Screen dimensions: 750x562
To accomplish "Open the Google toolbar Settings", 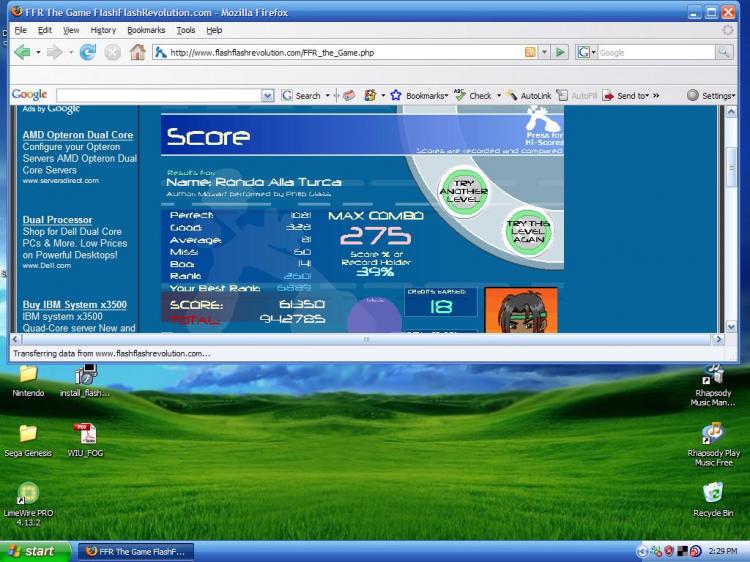I will pos(711,96).
